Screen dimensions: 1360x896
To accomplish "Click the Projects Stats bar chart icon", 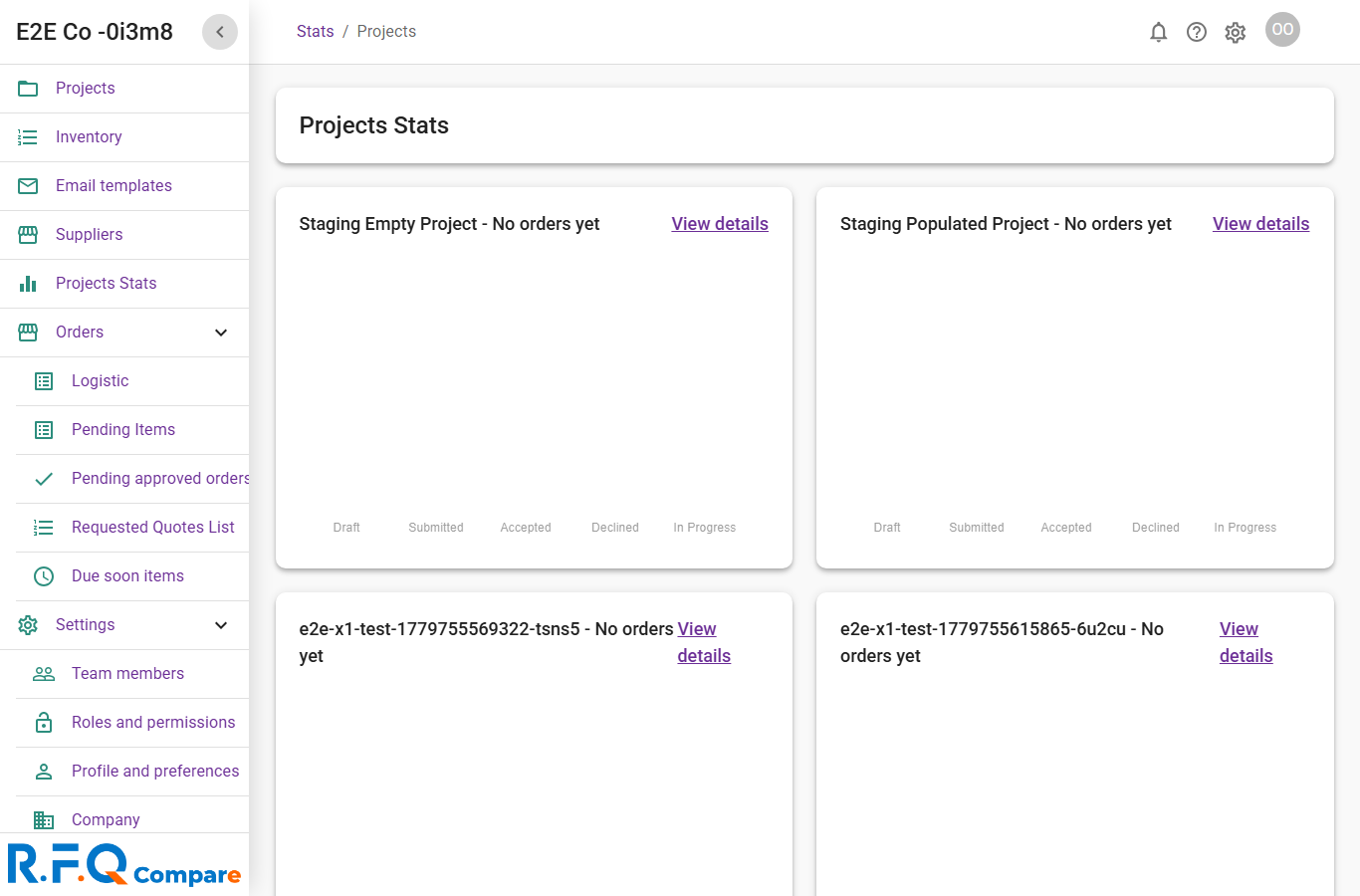I will (28, 284).
